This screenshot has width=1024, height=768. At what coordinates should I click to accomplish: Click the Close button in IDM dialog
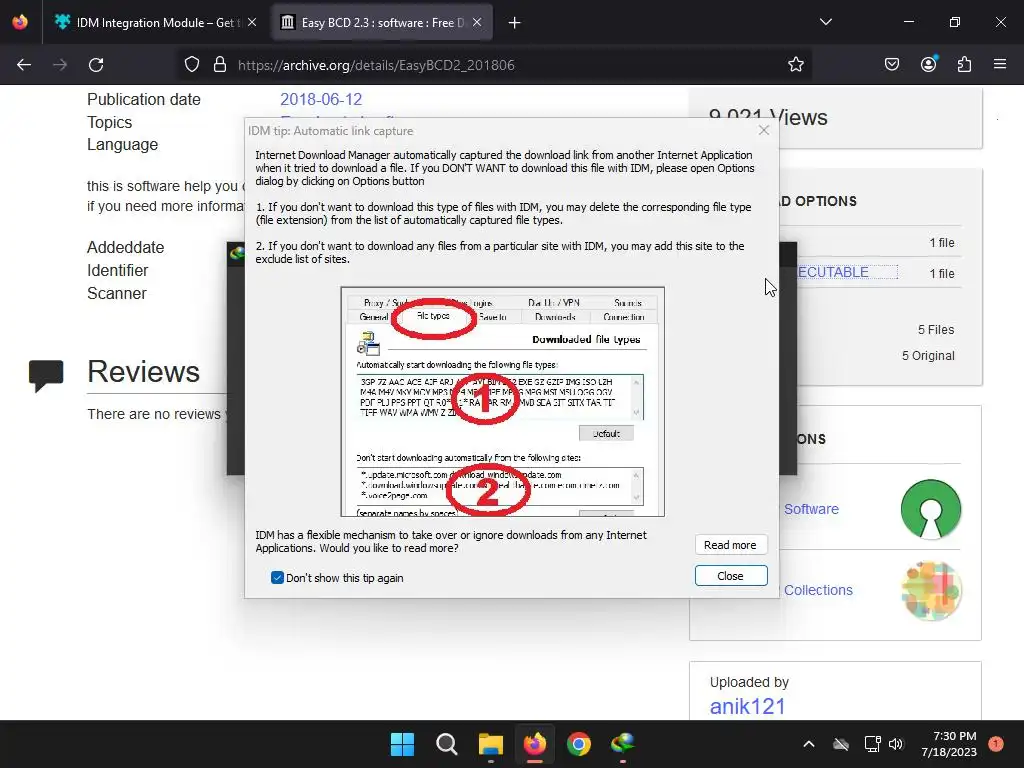coord(730,575)
